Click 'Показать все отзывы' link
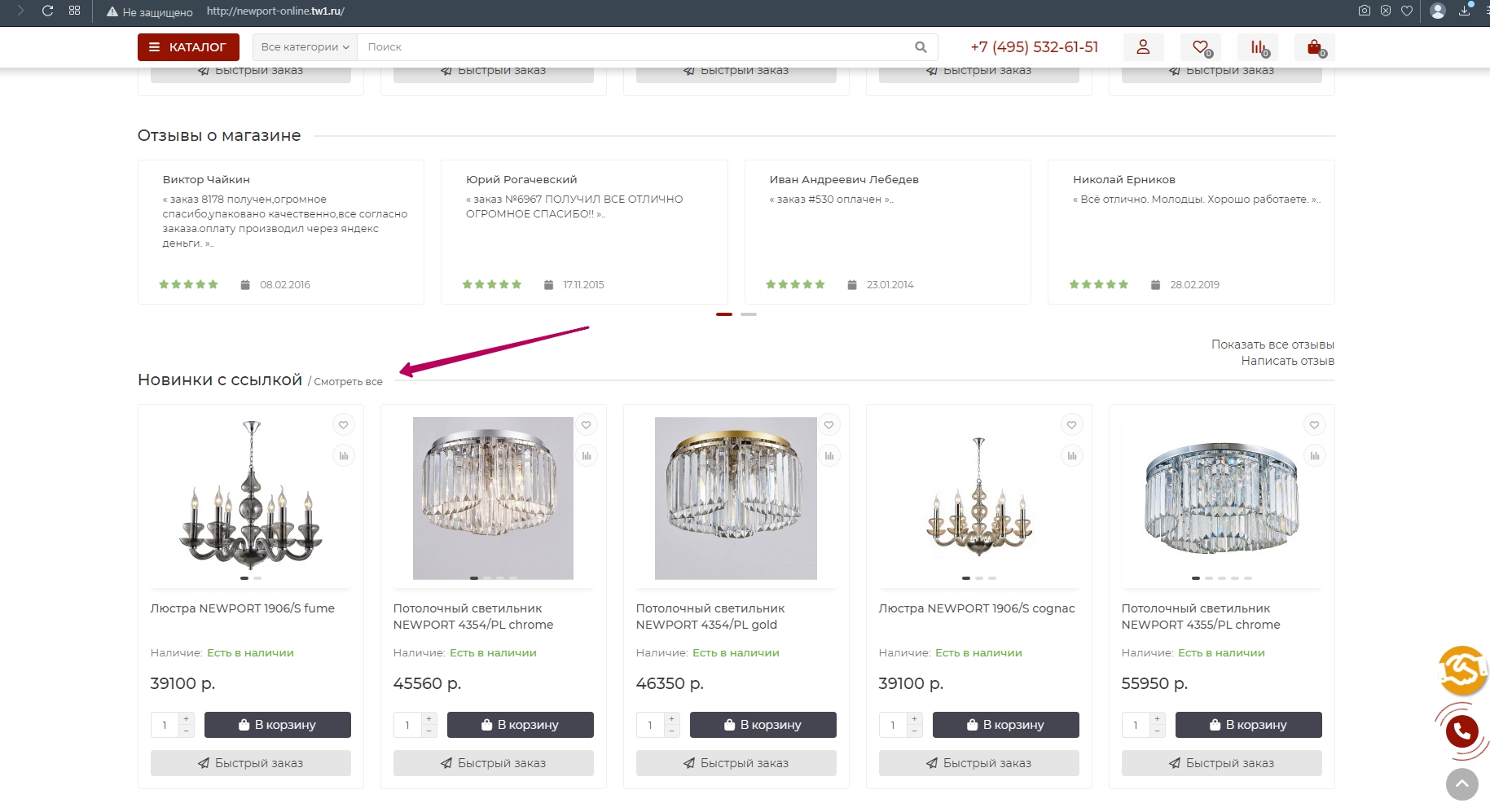 [x=1272, y=345]
